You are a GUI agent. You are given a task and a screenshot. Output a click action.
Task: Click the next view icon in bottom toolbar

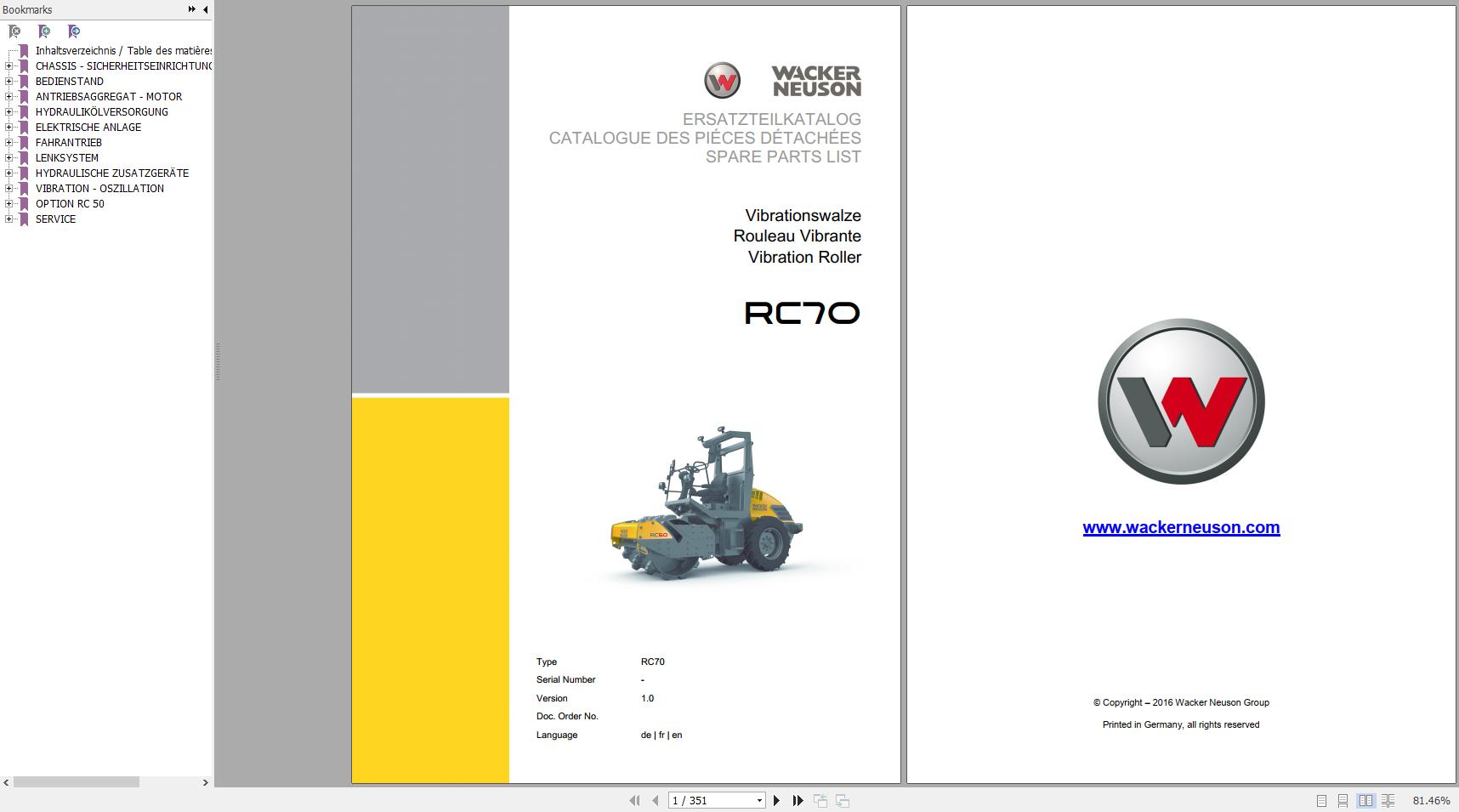pyautogui.click(x=843, y=800)
